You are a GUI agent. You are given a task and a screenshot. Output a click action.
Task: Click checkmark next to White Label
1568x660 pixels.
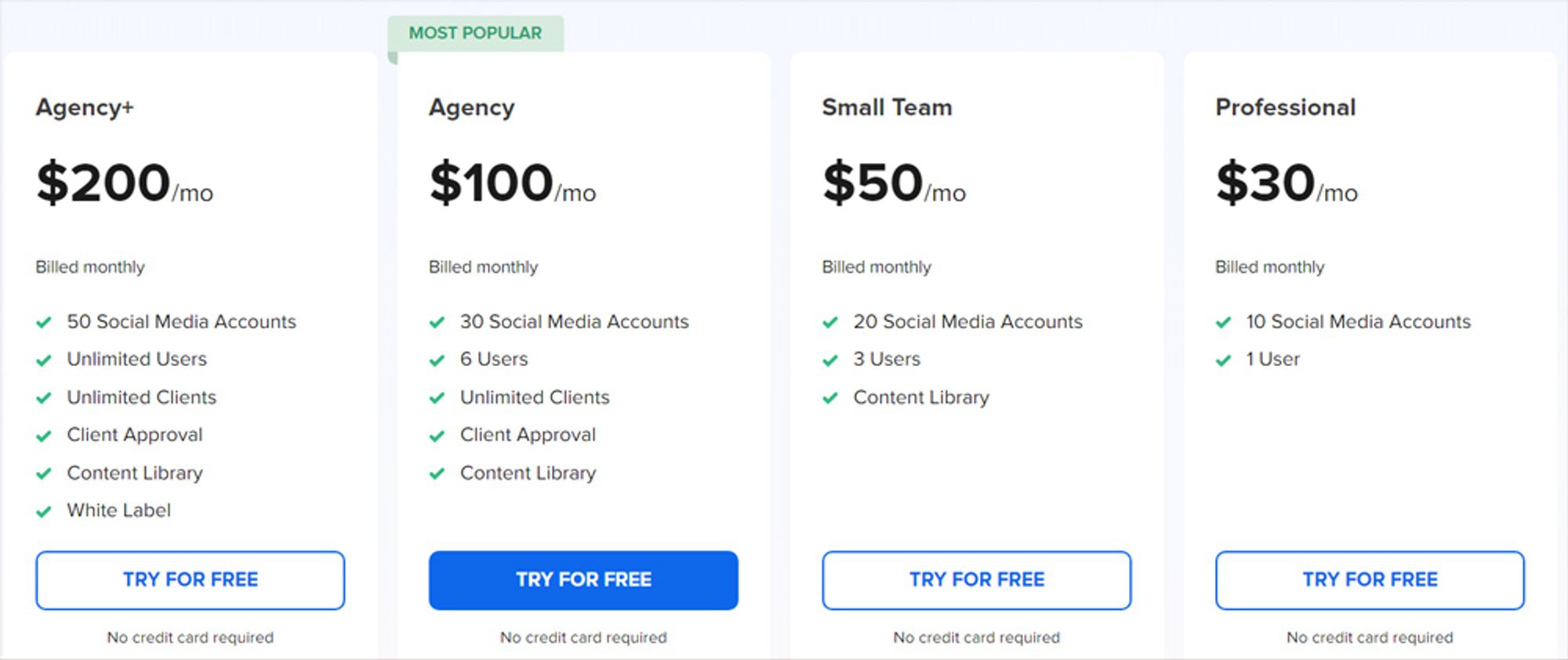(44, 512)
